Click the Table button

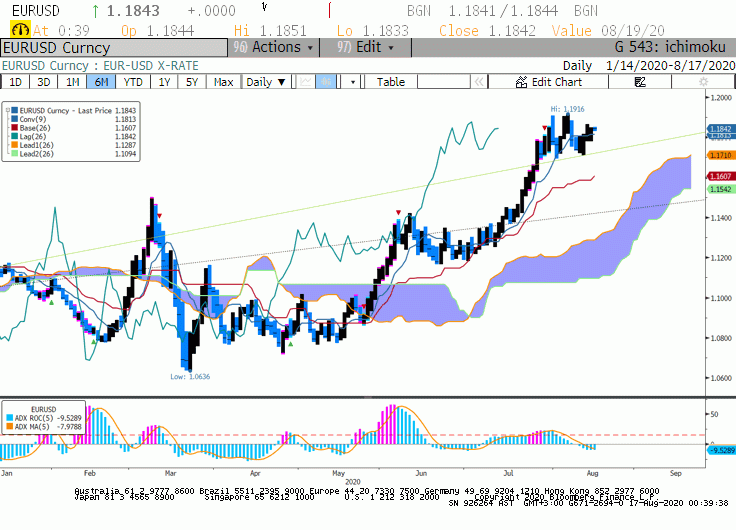[x=391, y=82]
